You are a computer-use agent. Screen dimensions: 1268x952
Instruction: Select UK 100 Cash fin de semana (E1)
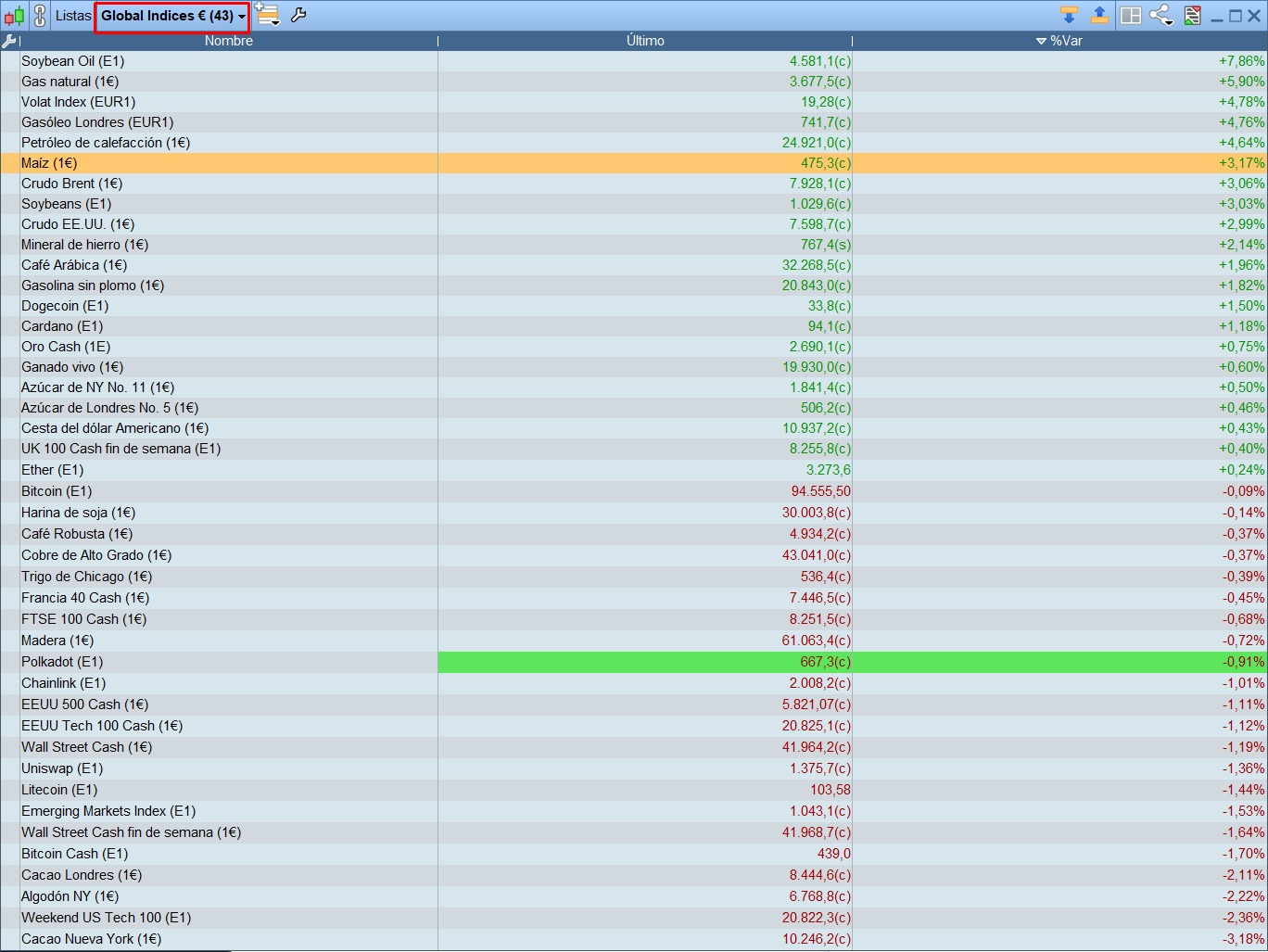[x=121, y=449]
